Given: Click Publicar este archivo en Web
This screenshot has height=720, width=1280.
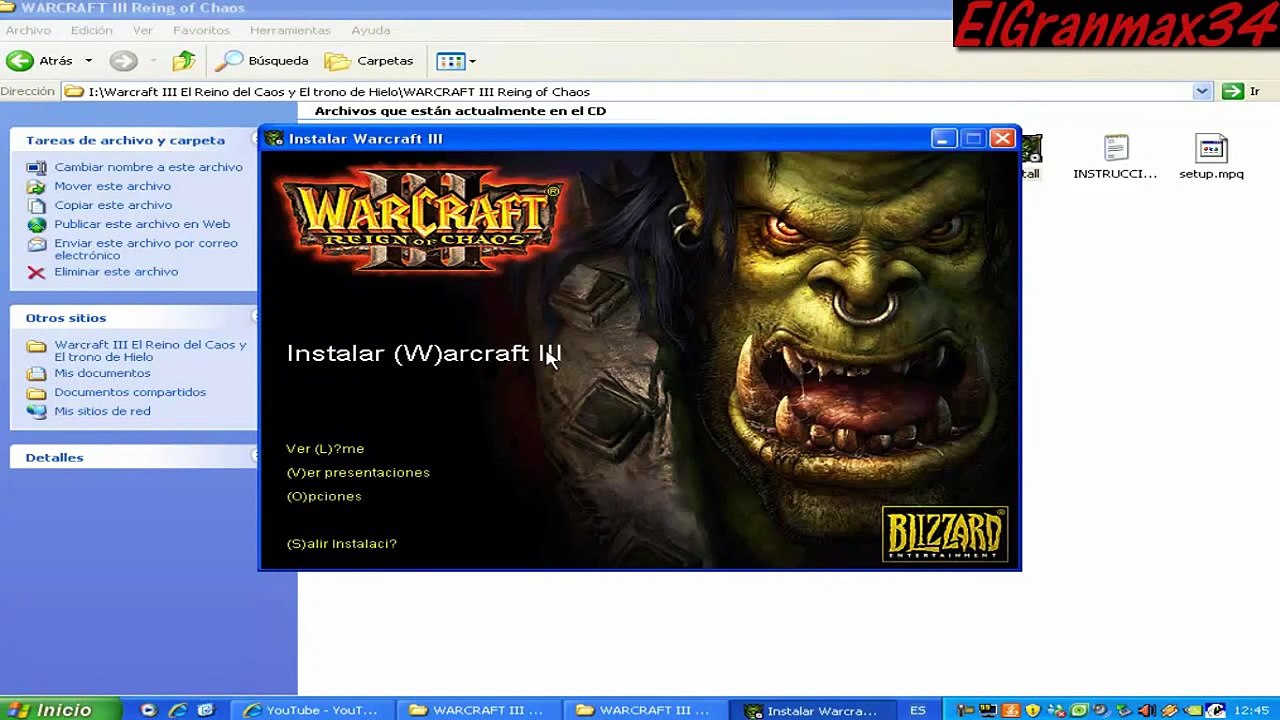Looking at the screenshot, I should click(142, 224).
